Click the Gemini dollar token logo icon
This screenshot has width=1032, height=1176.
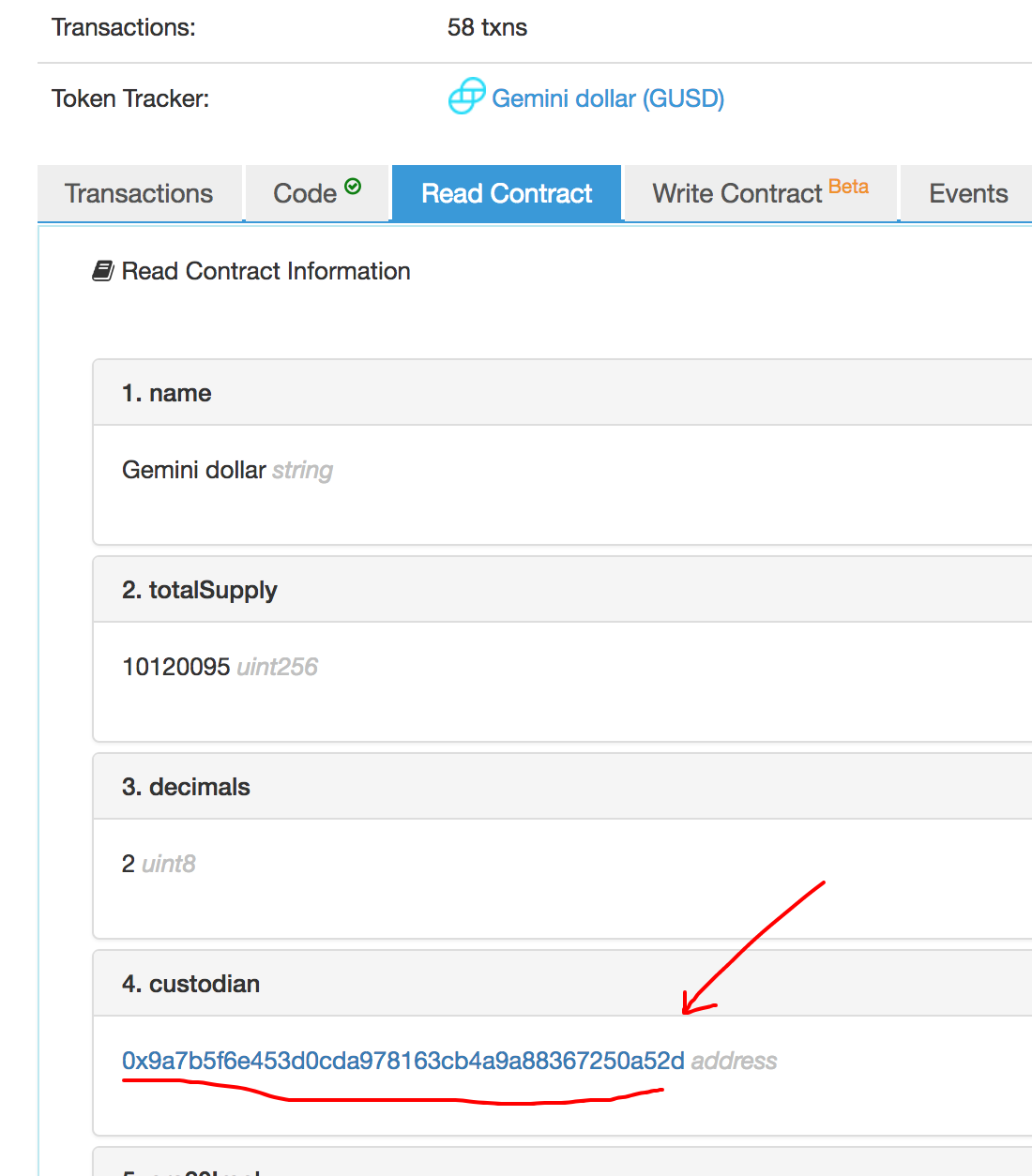tap(466, 97)
